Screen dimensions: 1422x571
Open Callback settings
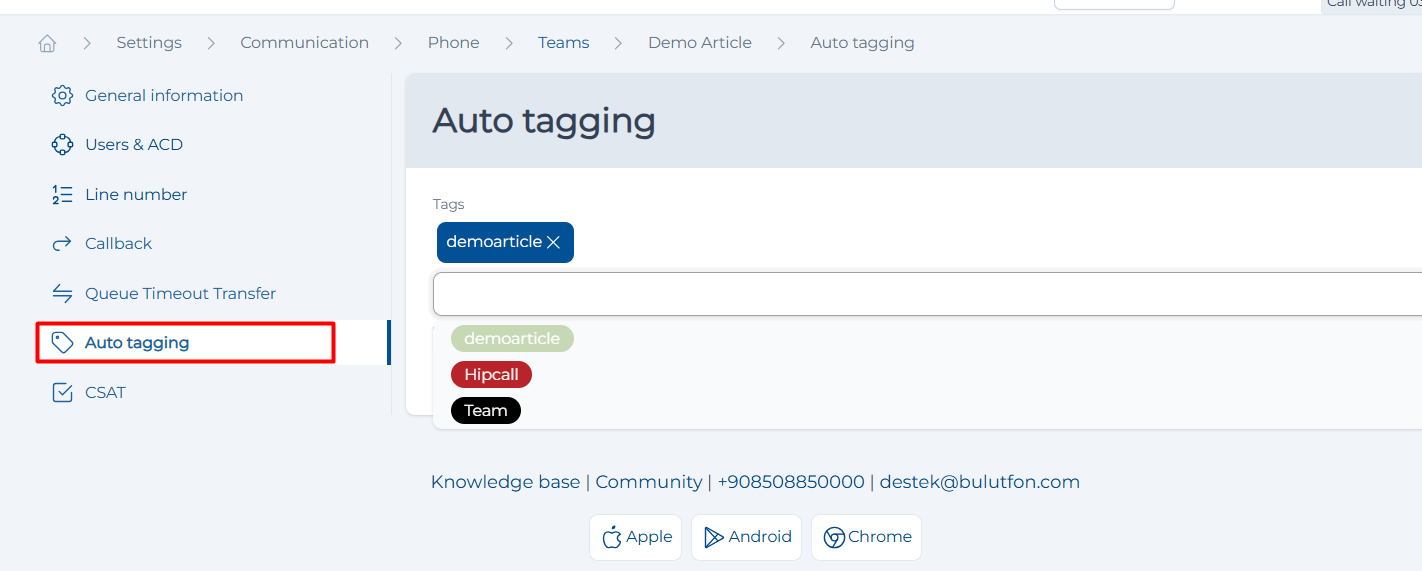coord(119,244)
